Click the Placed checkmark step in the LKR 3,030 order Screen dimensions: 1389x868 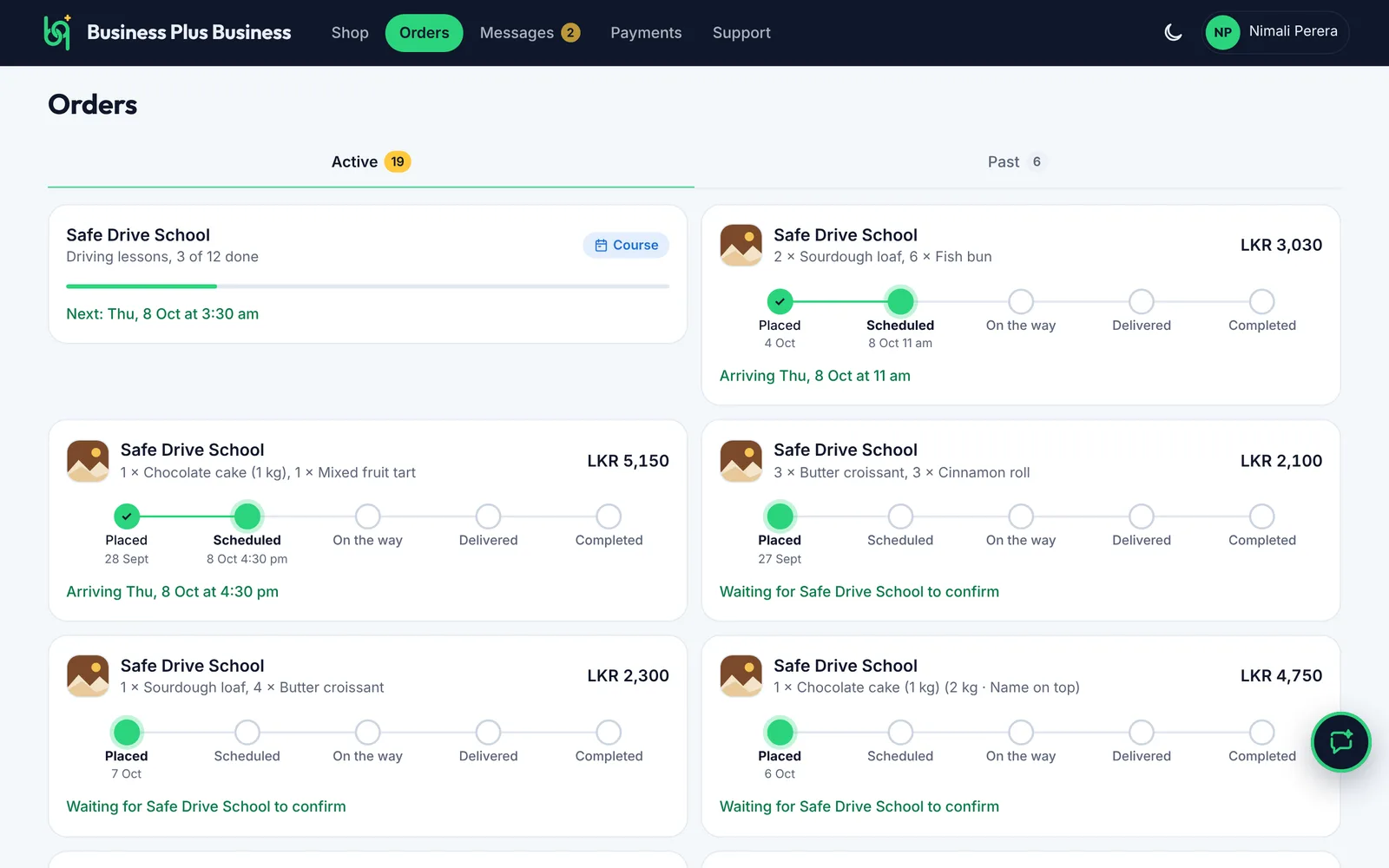point(780,301)
